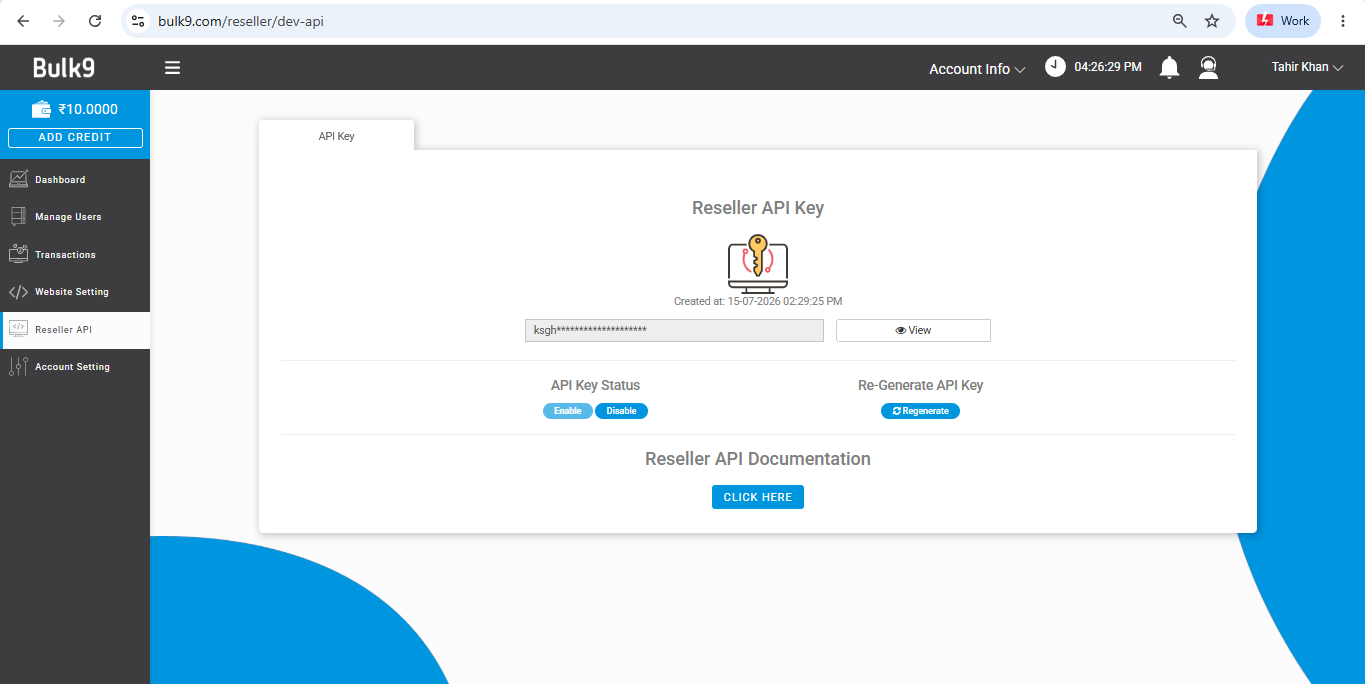Click the browser address bar URL
Viewport: 1365px width, 684px height.
pos(241,21)
